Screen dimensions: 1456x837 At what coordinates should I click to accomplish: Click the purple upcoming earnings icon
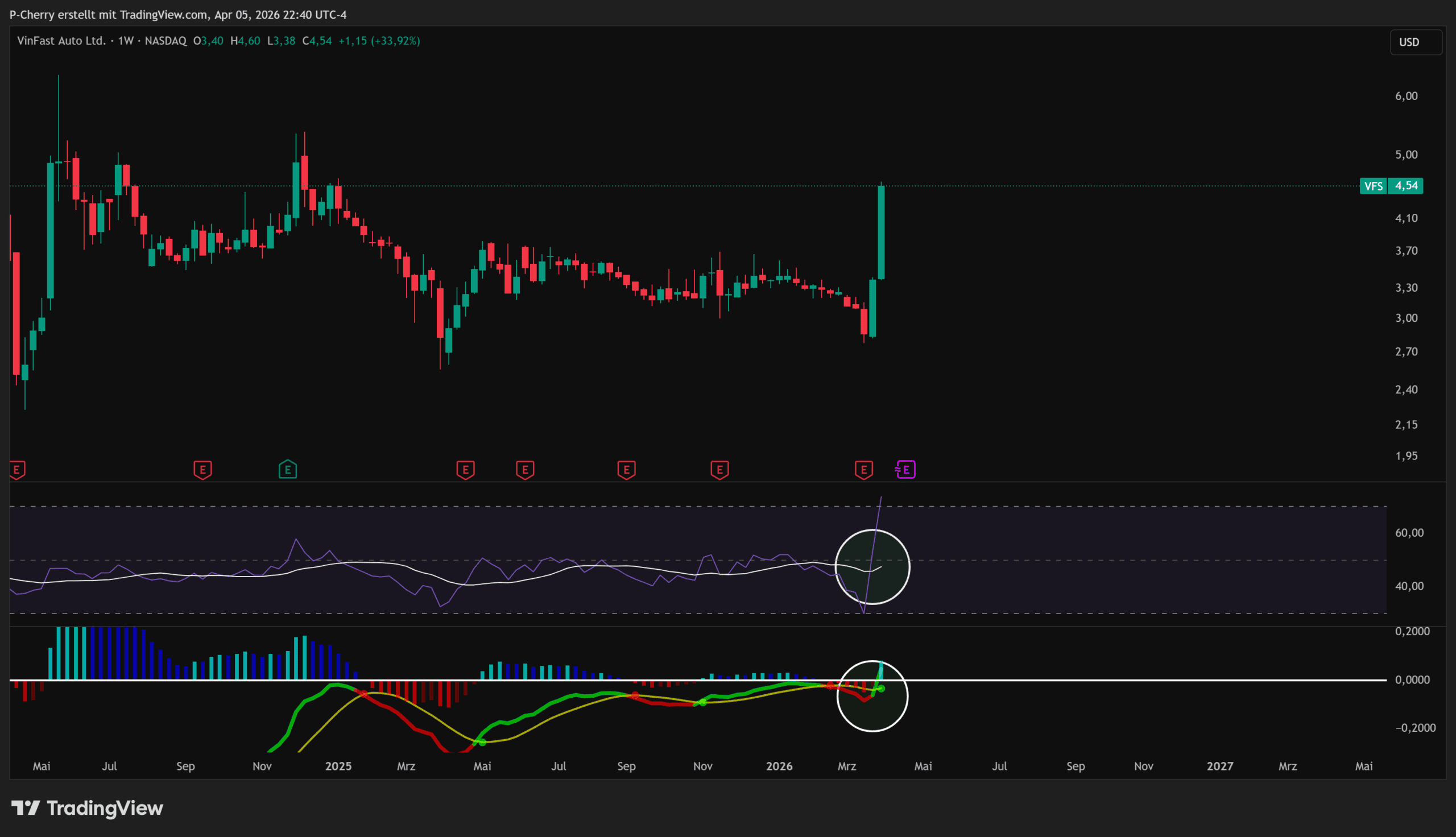905,470
